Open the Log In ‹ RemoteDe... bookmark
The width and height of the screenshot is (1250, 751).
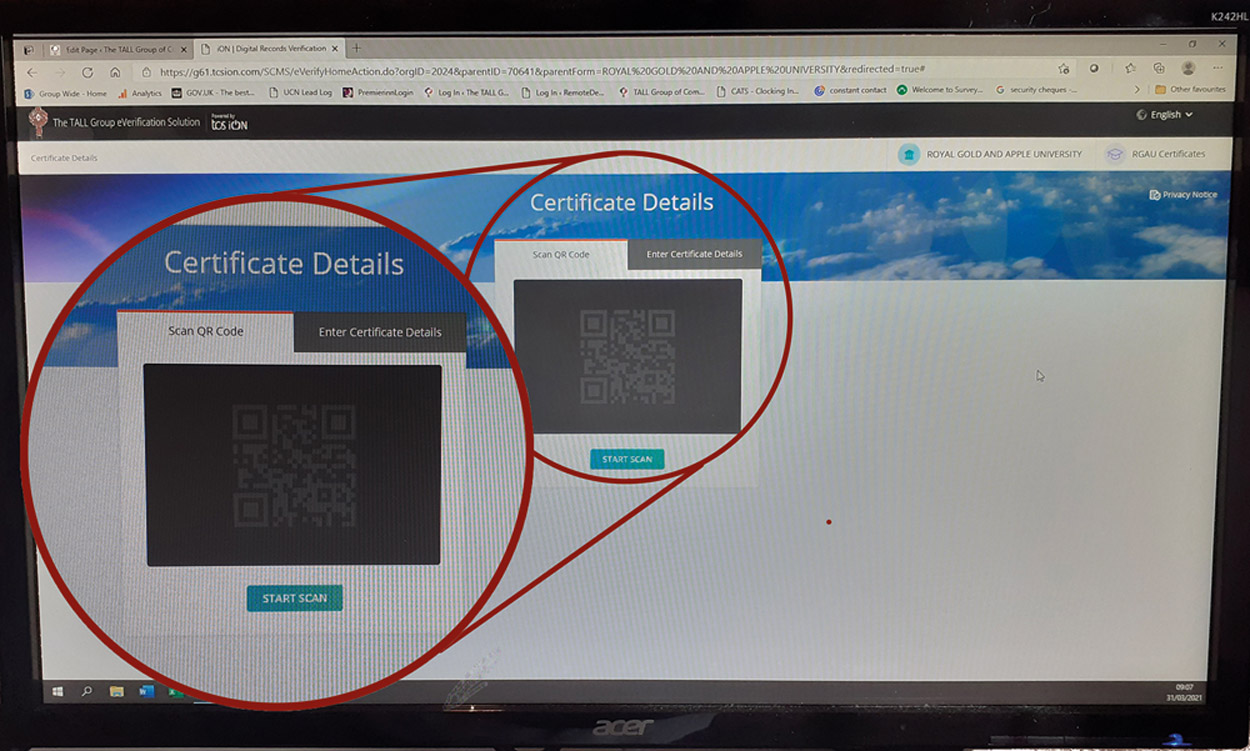(x=563, y=92)
